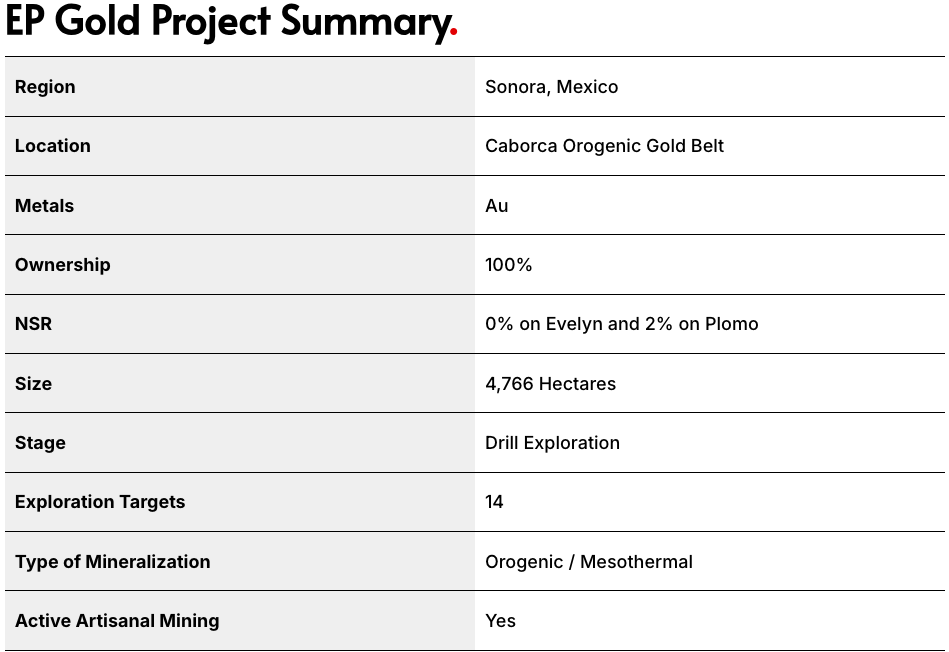This screenshot has height=652, width=949.
Task: Select the Stage row label
Action: [40, 443]
